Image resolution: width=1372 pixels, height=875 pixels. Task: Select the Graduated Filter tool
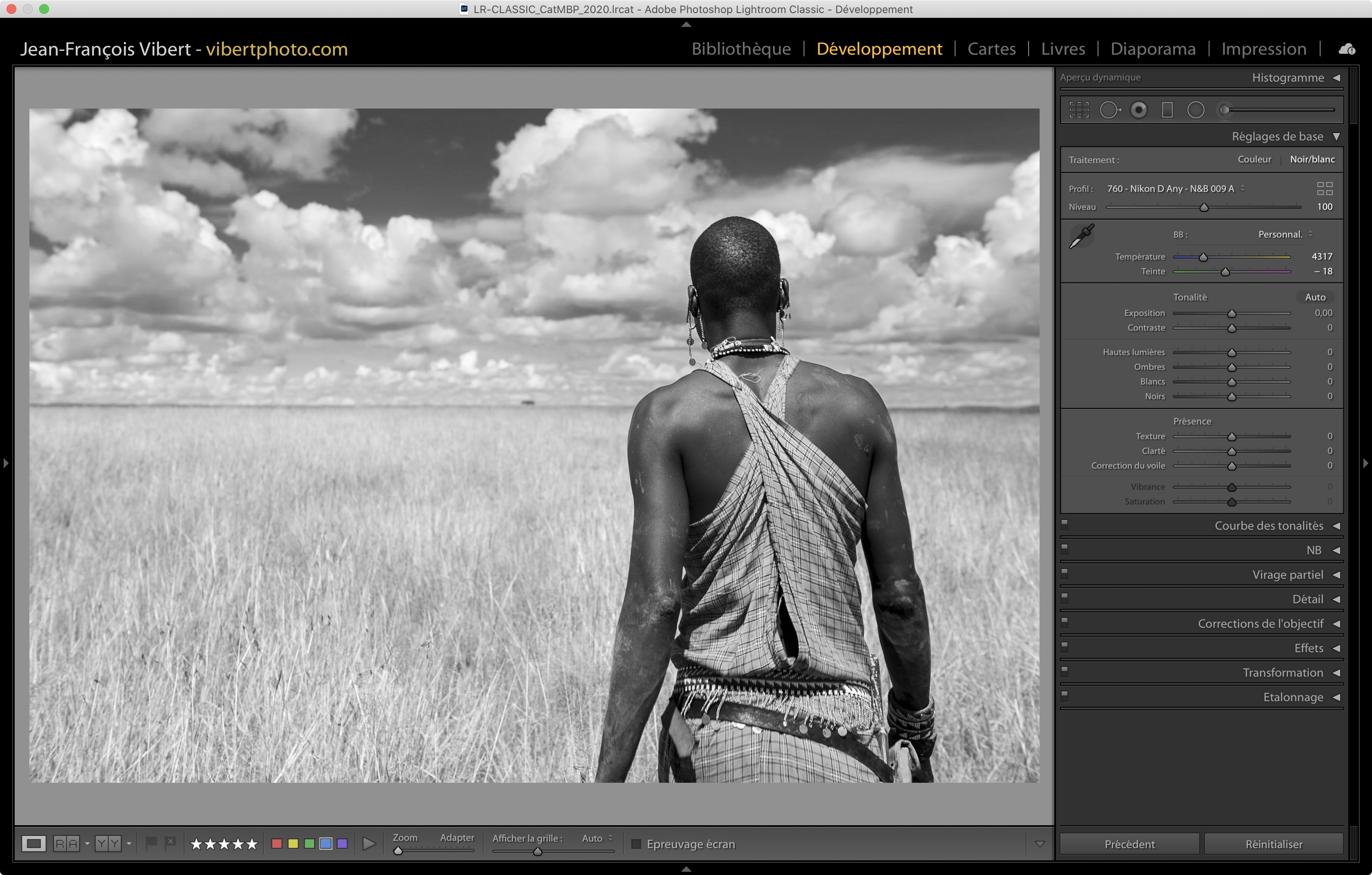pyautogui.click(x=1167, y=110)
